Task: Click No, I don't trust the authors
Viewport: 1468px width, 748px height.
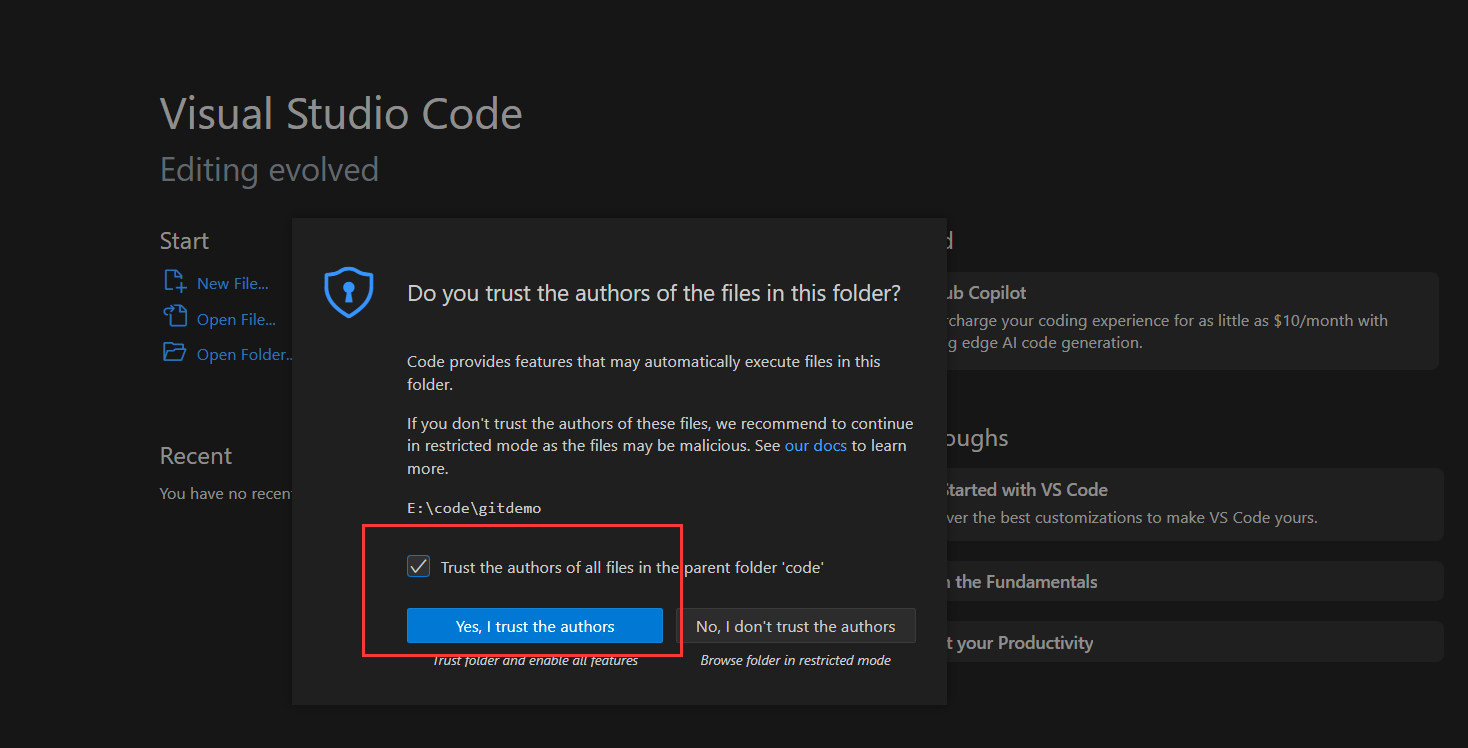Action: (x=796, y=626)
